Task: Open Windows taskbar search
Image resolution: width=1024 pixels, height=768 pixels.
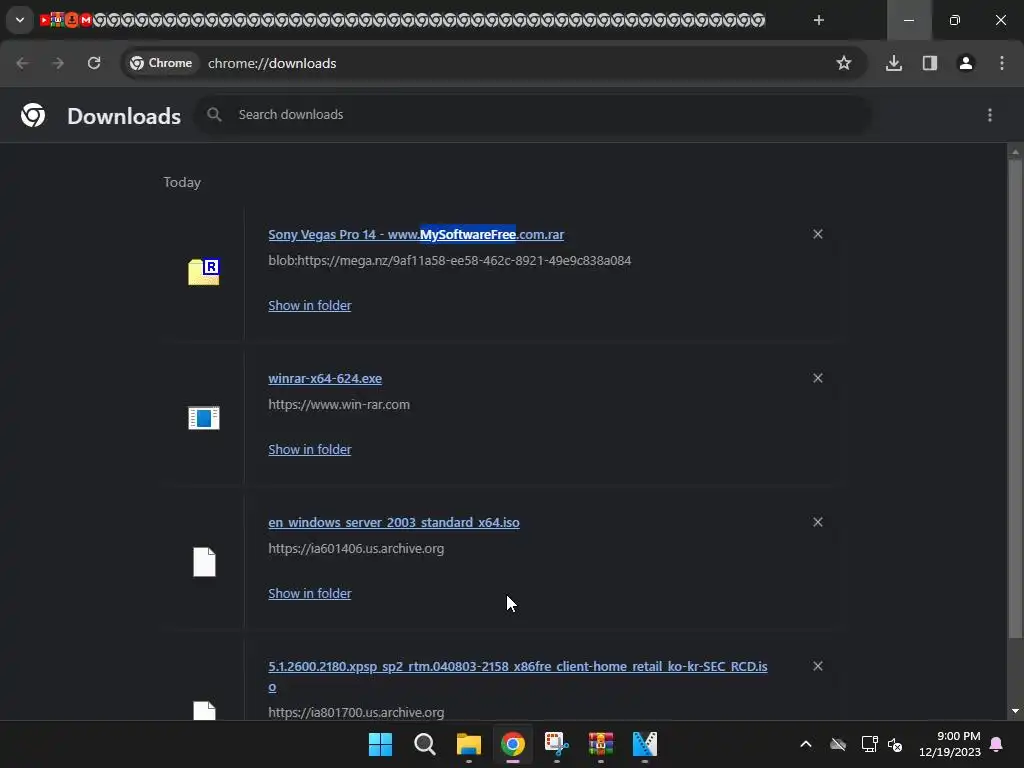Action: 424,744
